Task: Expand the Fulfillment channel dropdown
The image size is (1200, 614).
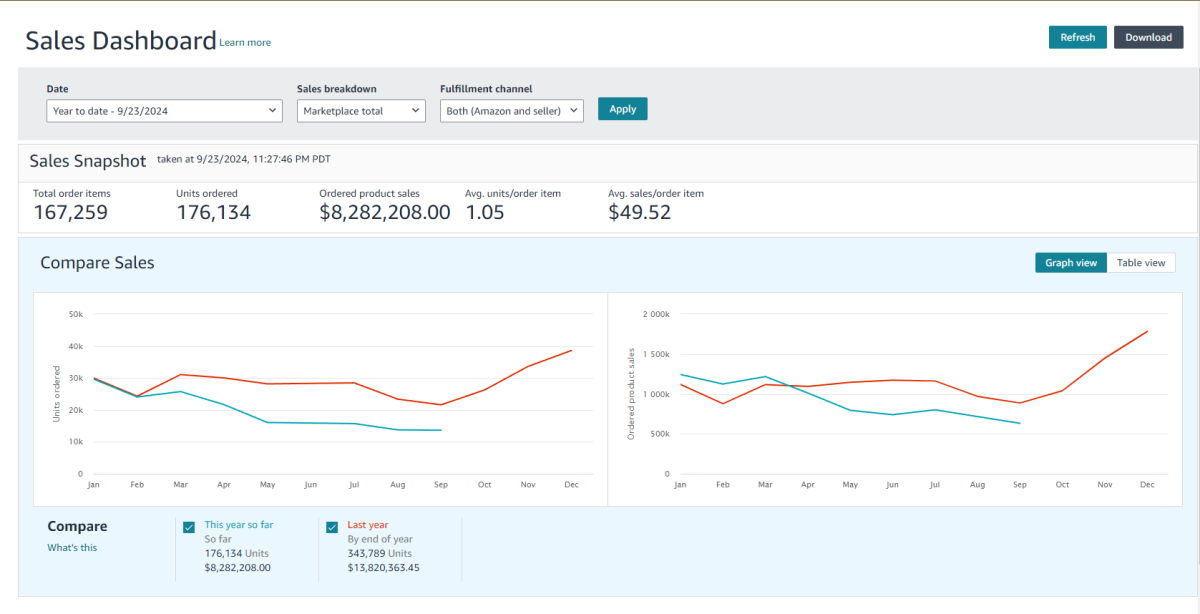Action: pyautogui.click(x=511, y=111)
